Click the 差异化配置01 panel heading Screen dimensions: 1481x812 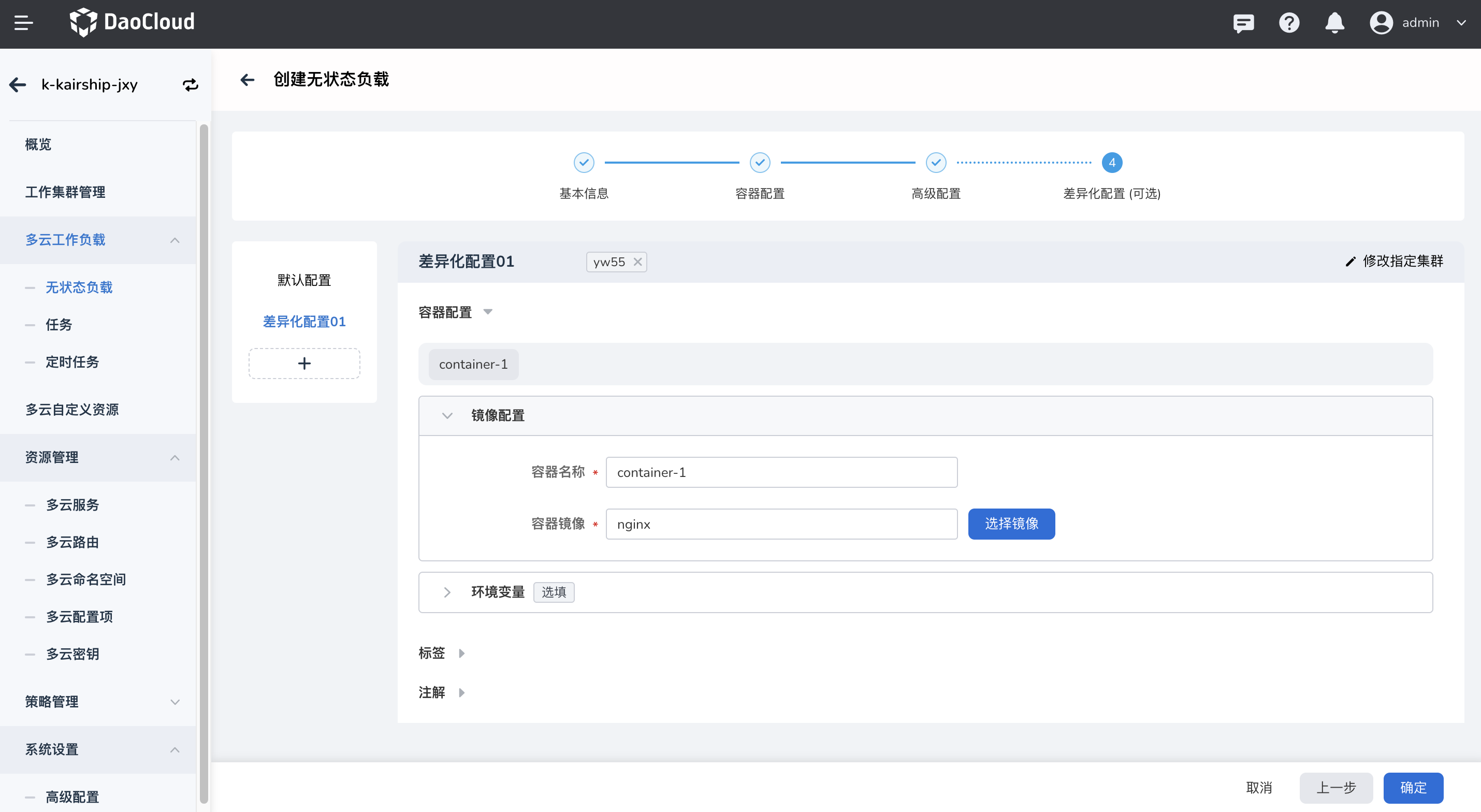coord(466,262)
